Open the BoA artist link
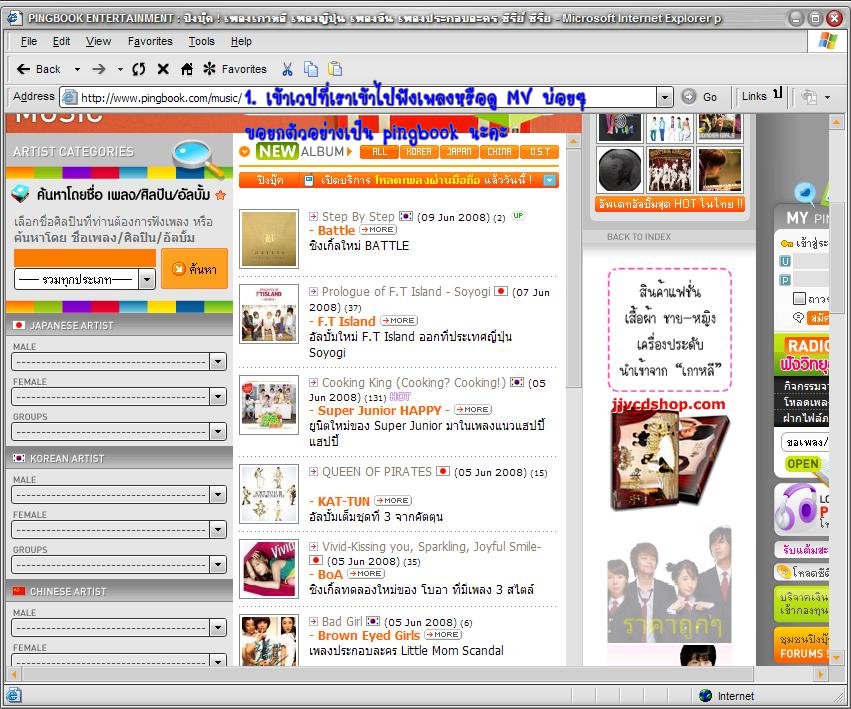The width and height of the screenshot is (851, 709). point(330,574)
